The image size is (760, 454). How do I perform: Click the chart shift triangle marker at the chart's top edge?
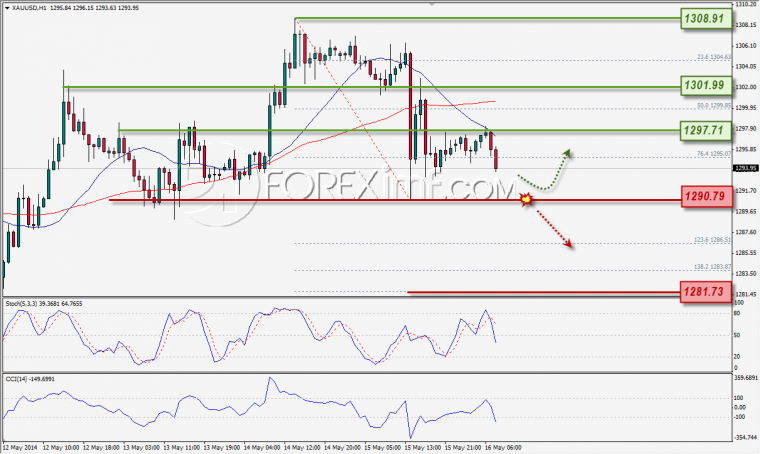432,4
